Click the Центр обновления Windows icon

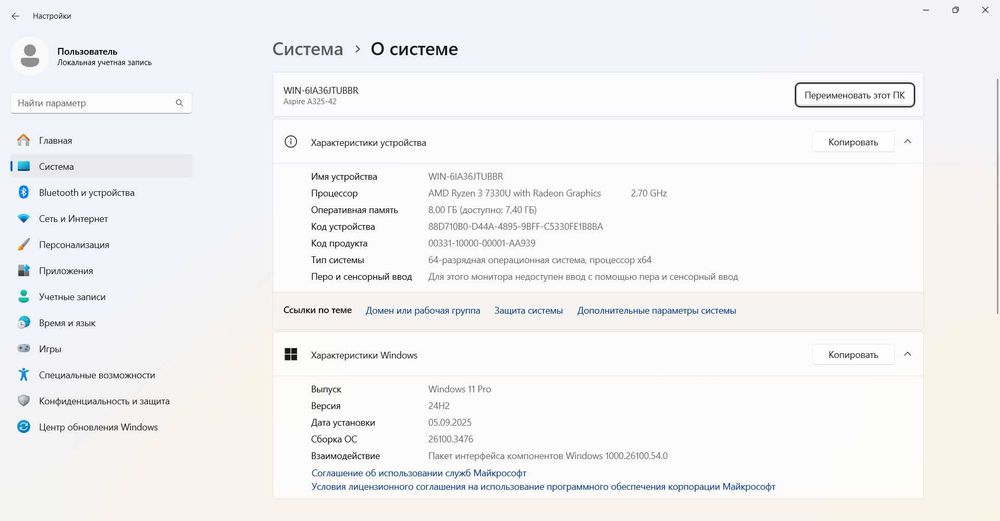[24, 427]
